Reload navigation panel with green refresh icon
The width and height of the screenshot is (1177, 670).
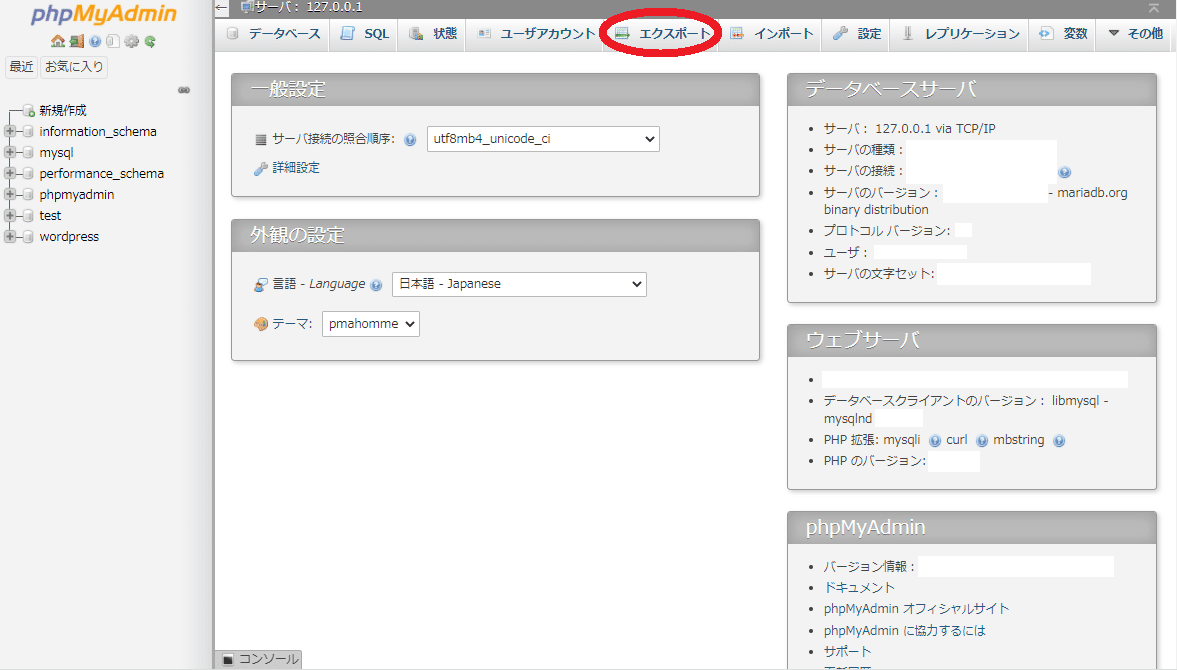150,41
